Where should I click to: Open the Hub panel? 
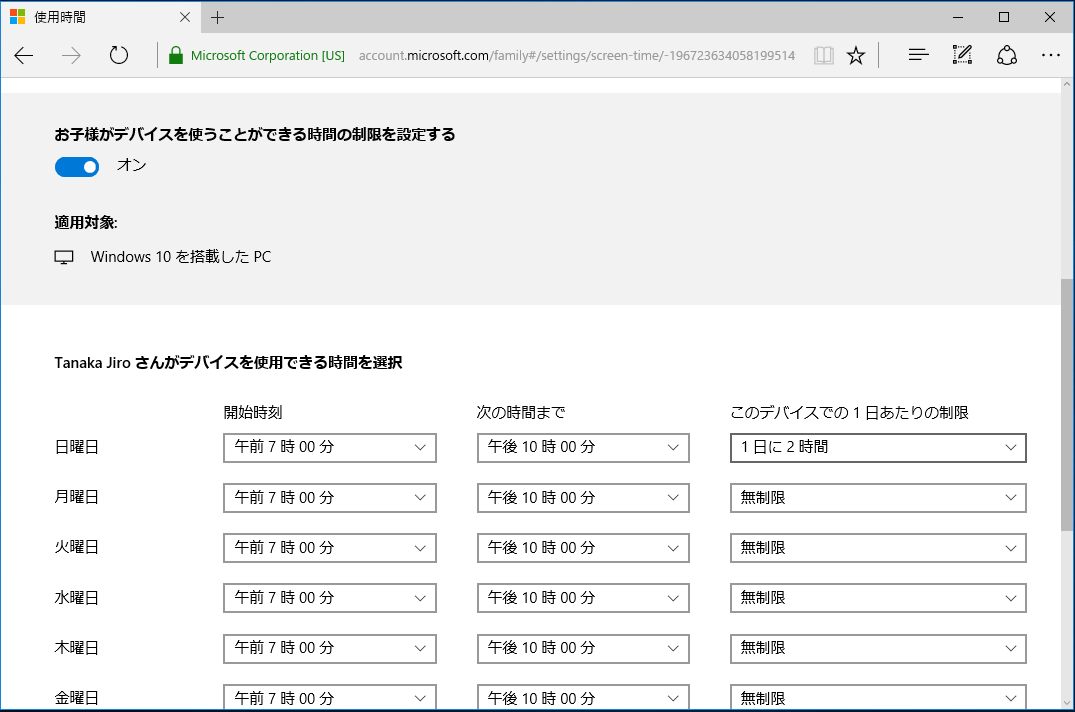918,55
